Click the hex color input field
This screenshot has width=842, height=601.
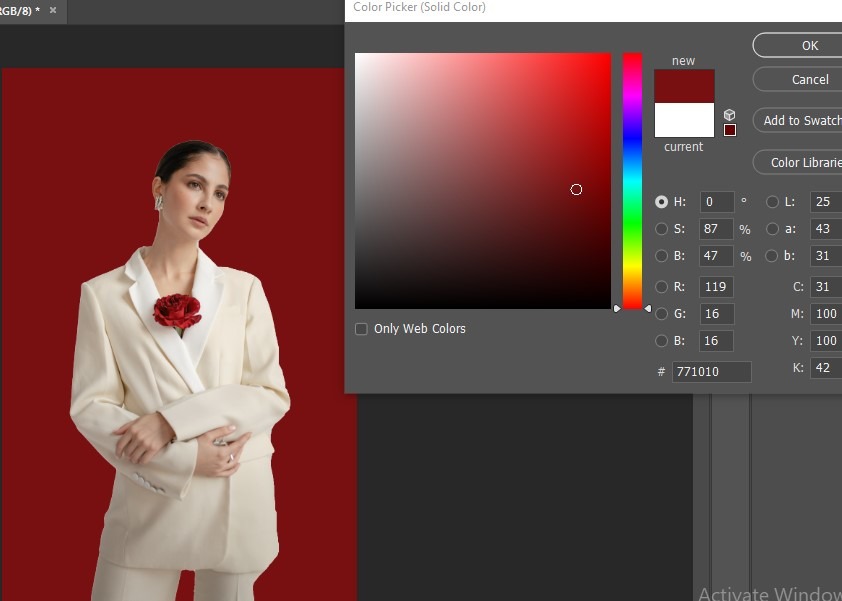point(711,372)
